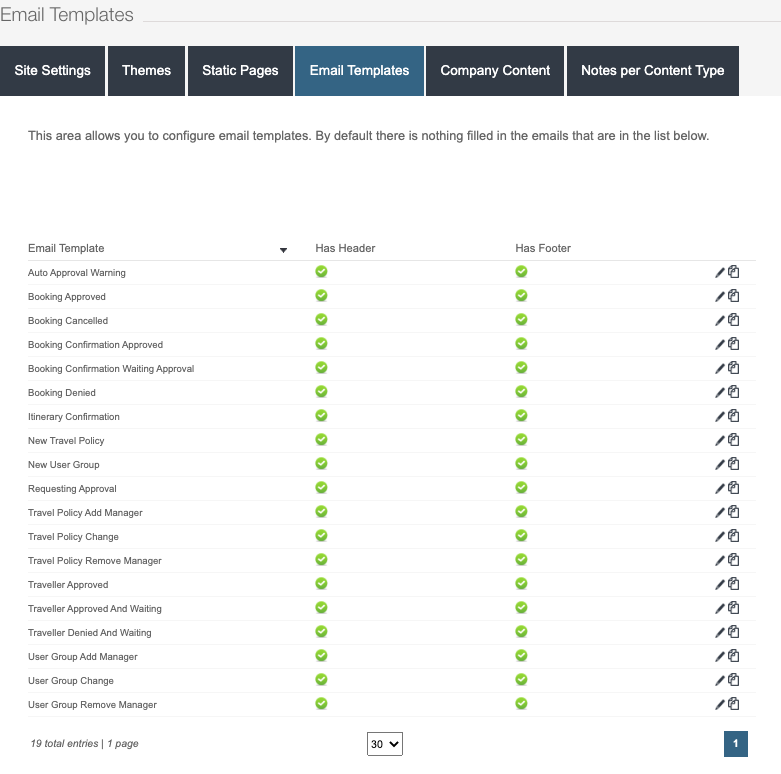Image resolution: width=781 pixels, height=774 pixels.
Task: Click the pencil icon for Itinerary Confirmation
Action: coord(720,416)
